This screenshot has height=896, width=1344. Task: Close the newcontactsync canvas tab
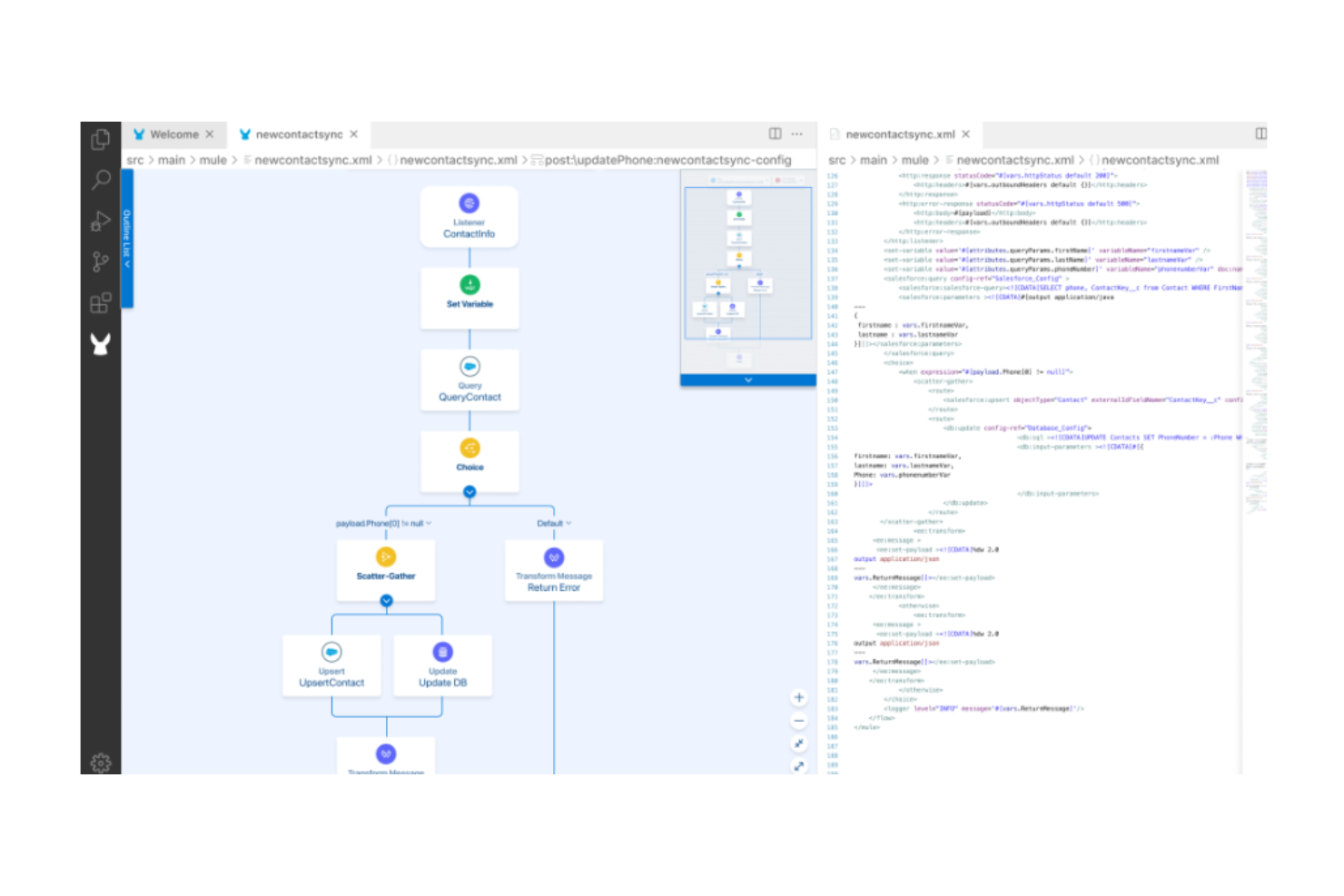354,134
